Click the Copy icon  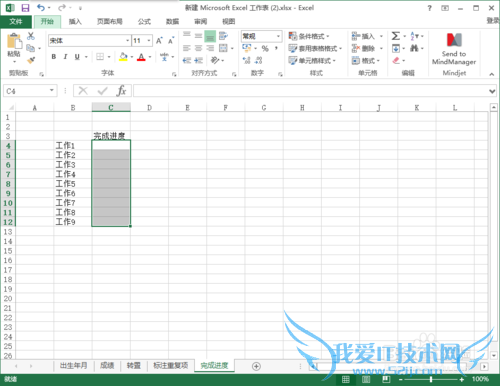[31, 48]
